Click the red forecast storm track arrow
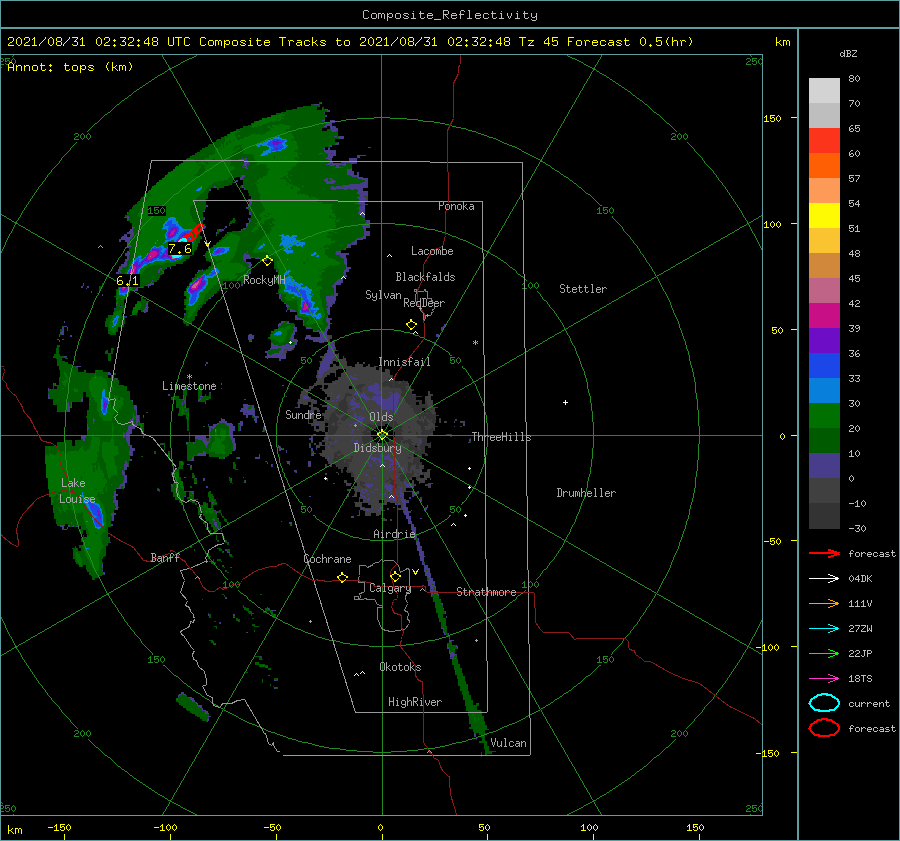The height and width of the screenshot is (841, 900). tap(193, 232)
